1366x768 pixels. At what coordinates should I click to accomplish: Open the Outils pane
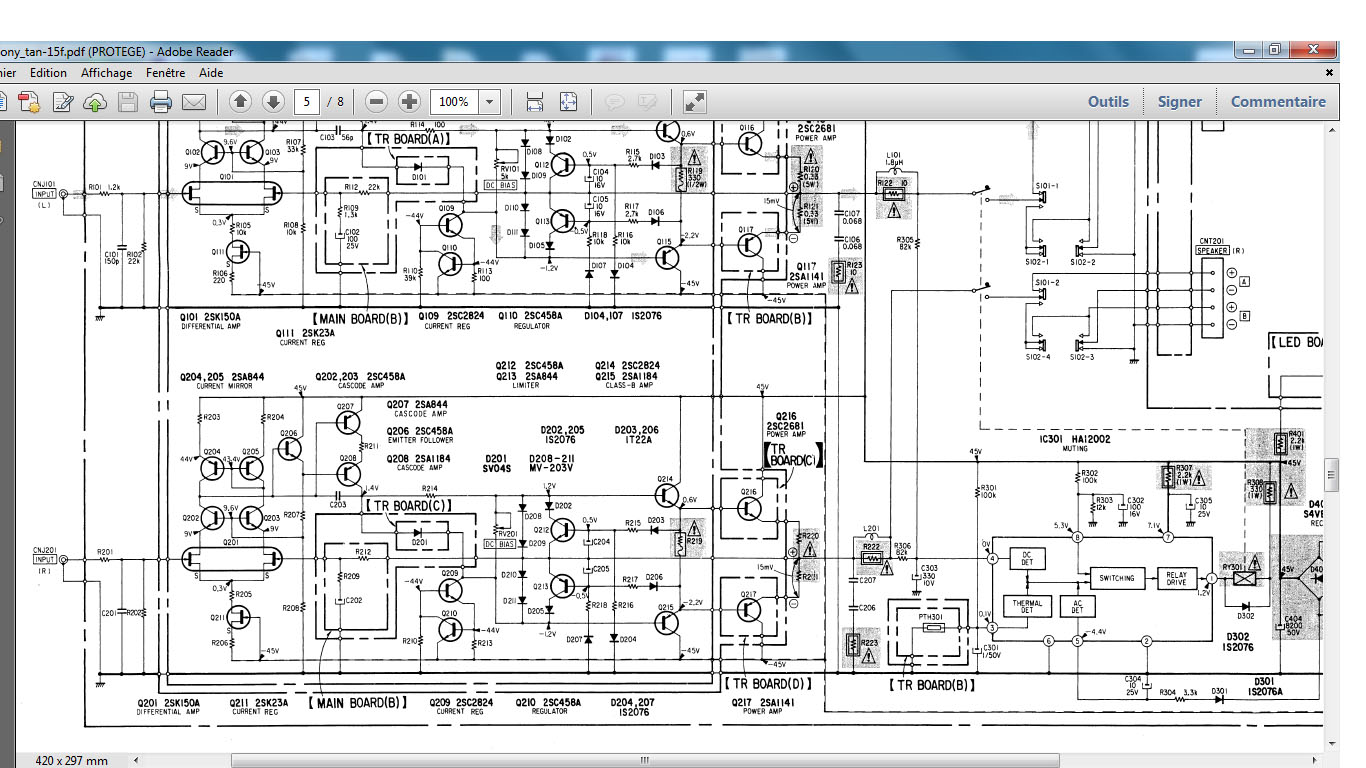[x=1108, y=101]
